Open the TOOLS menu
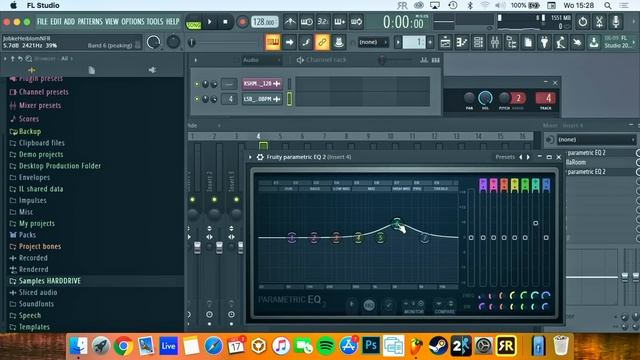640x360 pixels. tap(155, 22)
